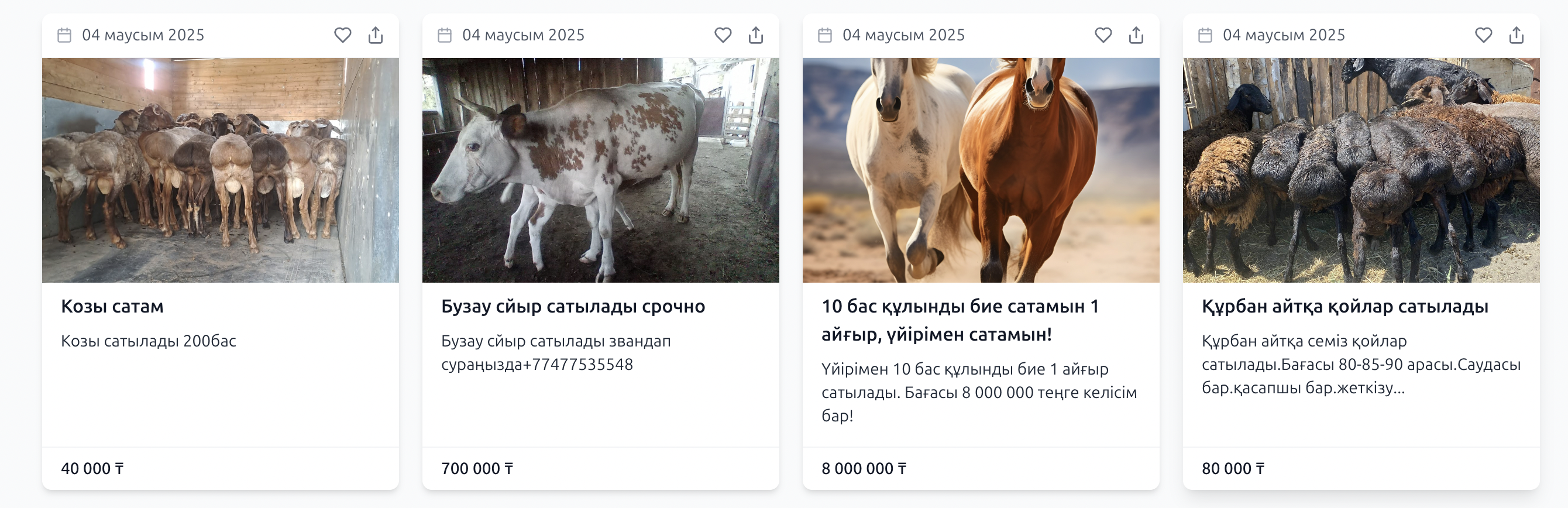Screen dimensions: 1568x508
Task: Click calendar icon on the Құрбан айт sheep card
Action: pyautogui.click(x=1205, y=35)
